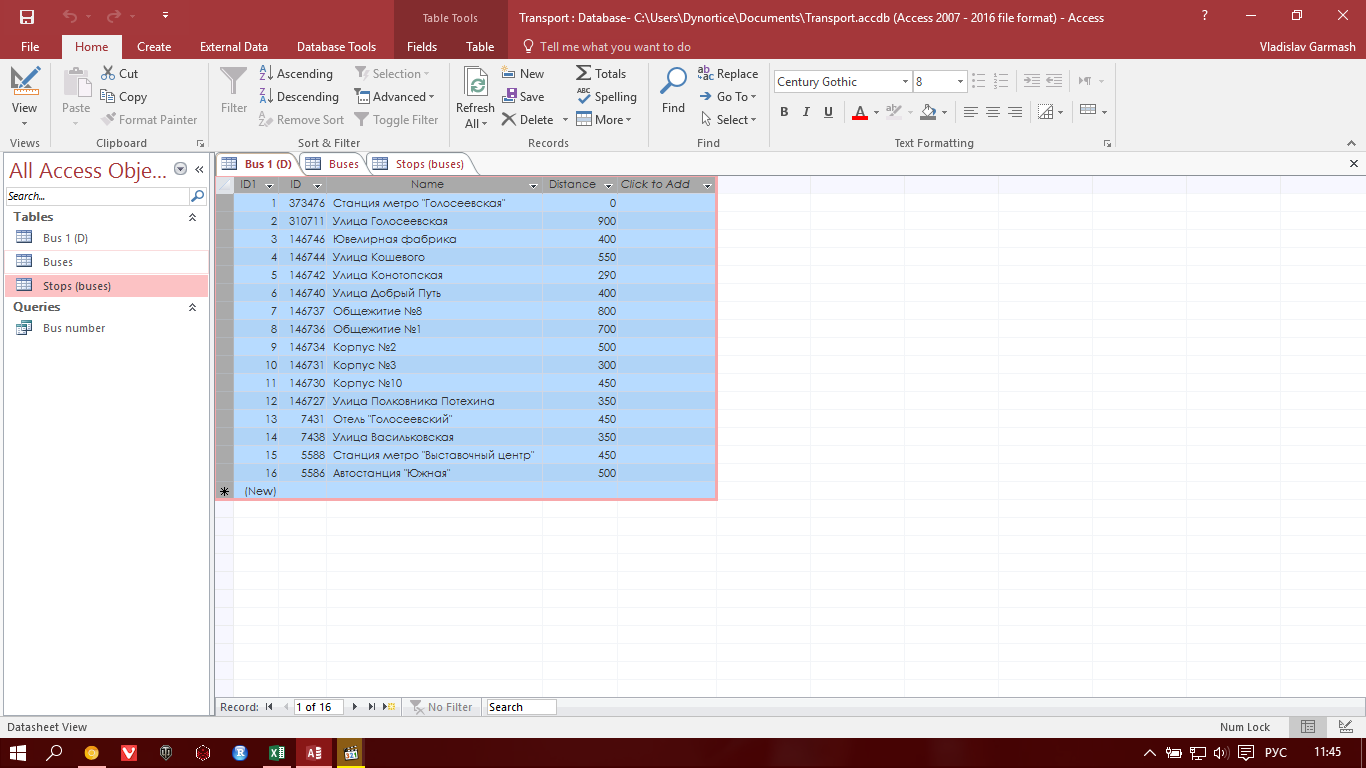
Task: Open Database Tools tab
Action: [x=337, y=47]
